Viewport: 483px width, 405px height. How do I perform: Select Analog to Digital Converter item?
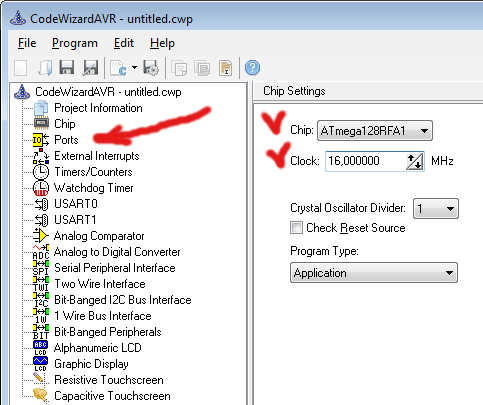[117, 252]
